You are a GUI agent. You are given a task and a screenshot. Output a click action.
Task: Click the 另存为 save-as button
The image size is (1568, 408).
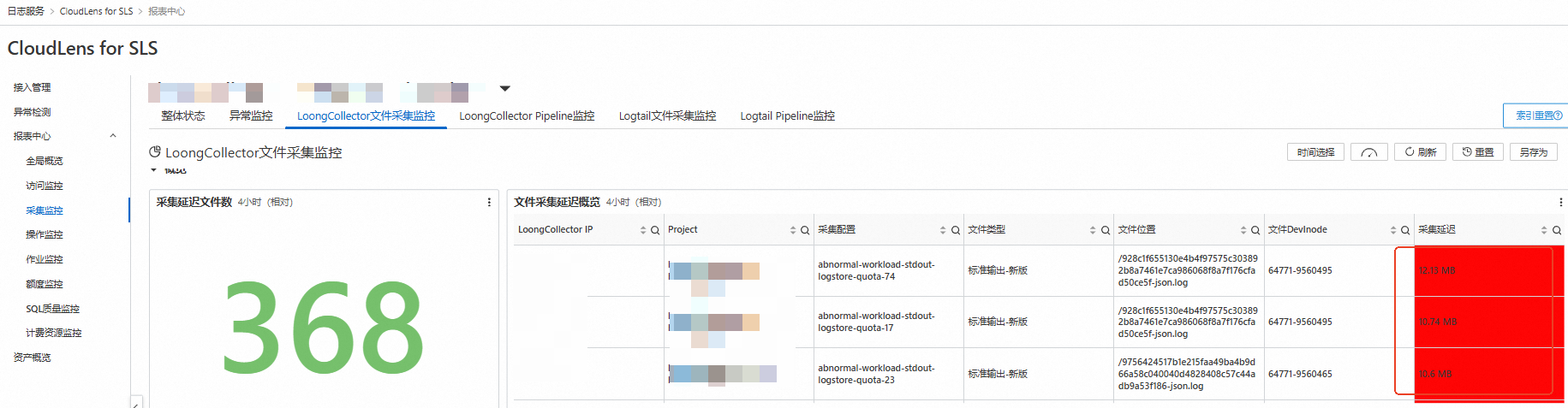pos(1533,152)
